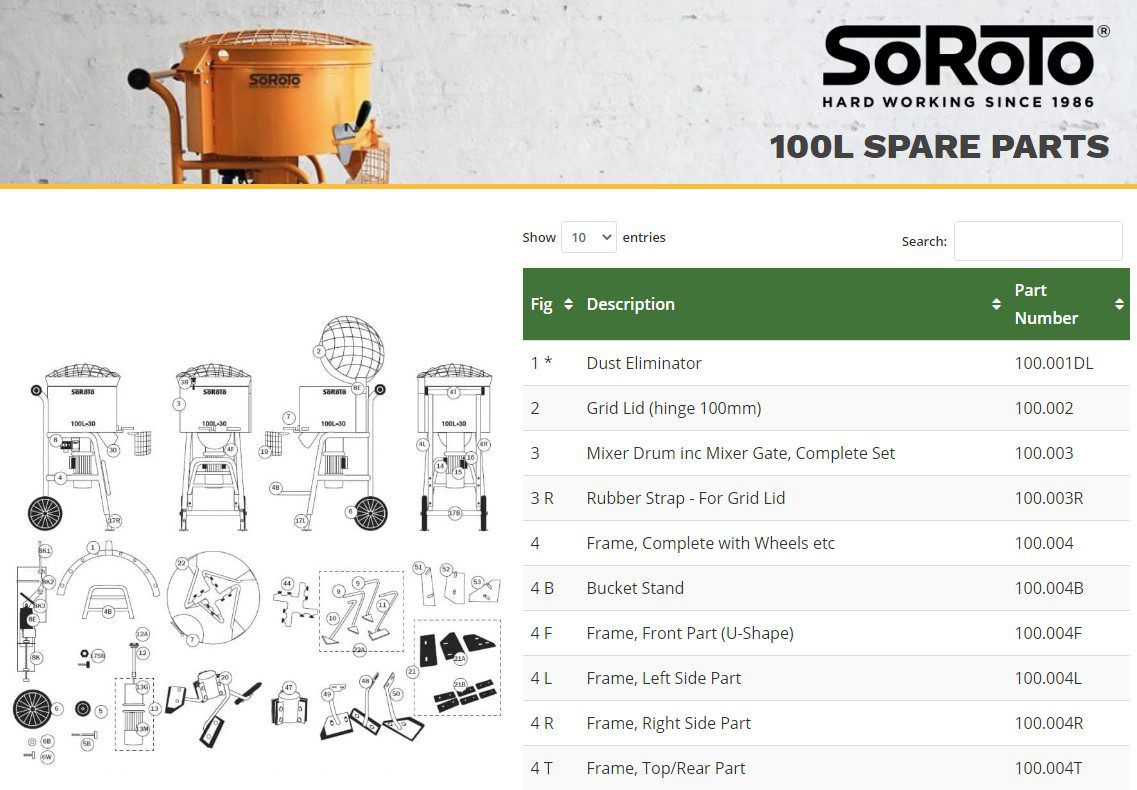Select the Grid Lid (hinge 100mm) row

coord(826,408)
